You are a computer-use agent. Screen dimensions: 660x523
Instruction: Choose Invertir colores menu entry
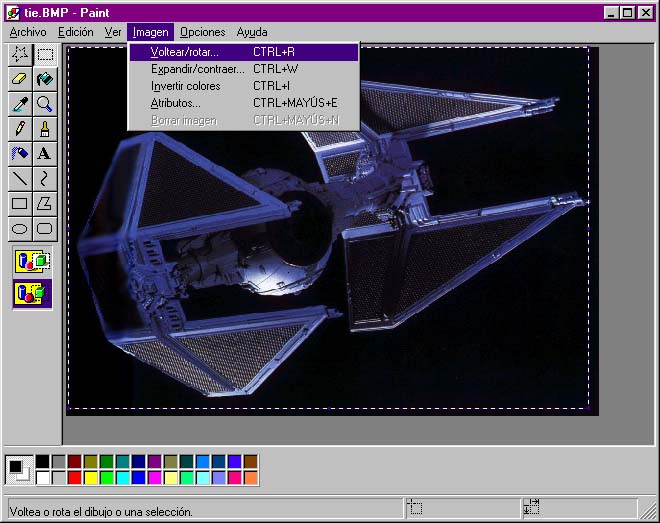pos(244,86)
